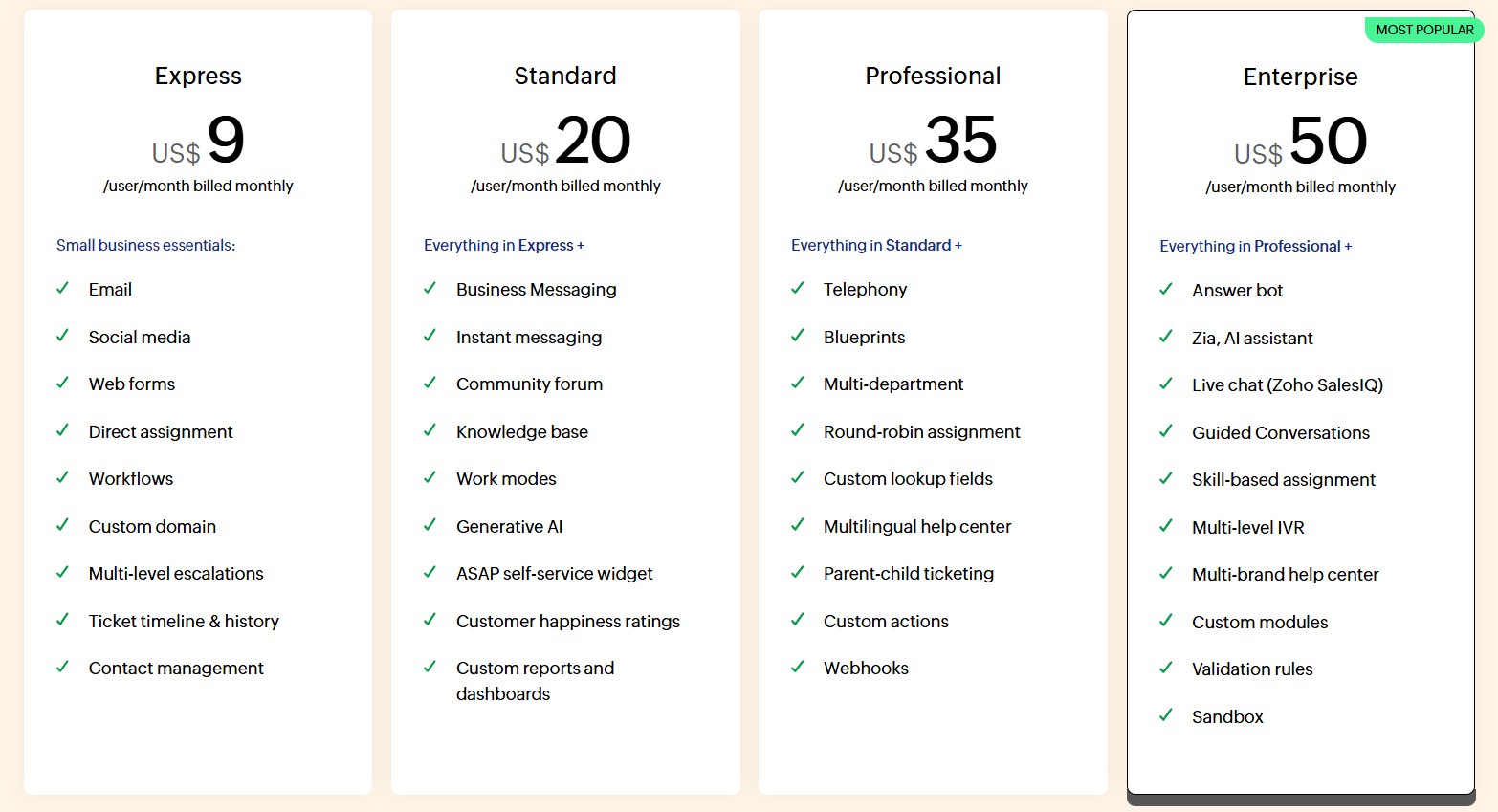
Task: Open the Professional link in Enterprise plan
Action: (1297, 246)
